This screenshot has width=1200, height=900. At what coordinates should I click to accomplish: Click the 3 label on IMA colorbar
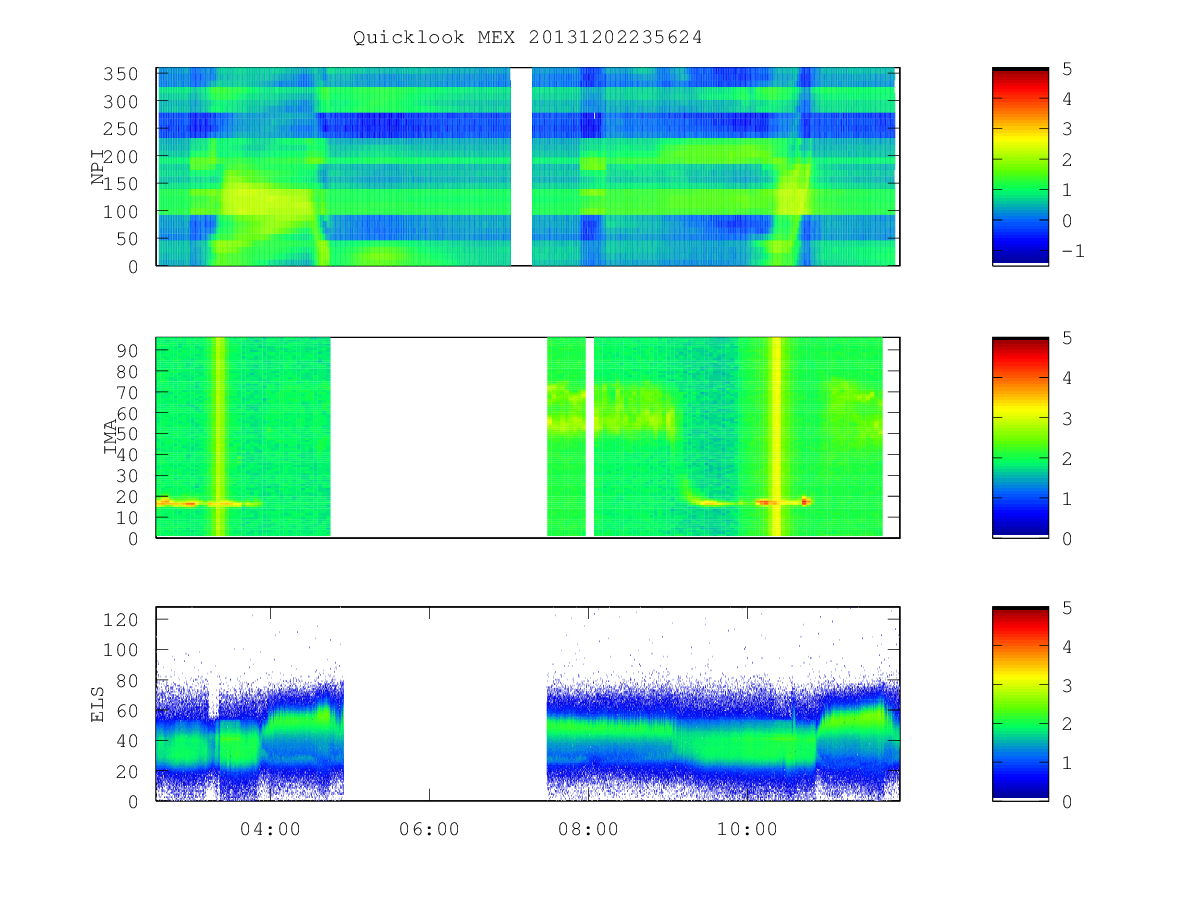[x=1066, y=418]
